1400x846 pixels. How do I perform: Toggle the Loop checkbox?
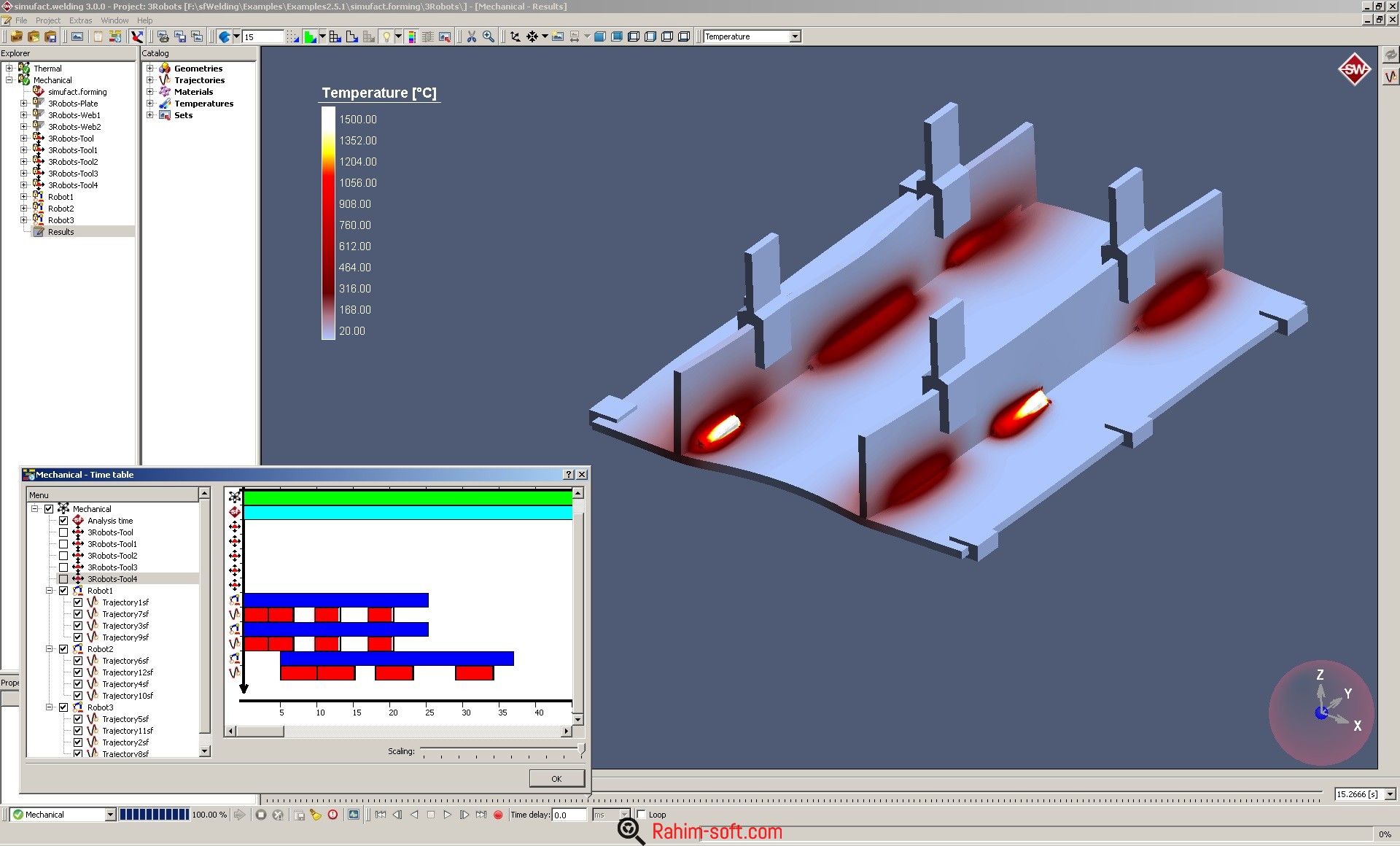642,815
